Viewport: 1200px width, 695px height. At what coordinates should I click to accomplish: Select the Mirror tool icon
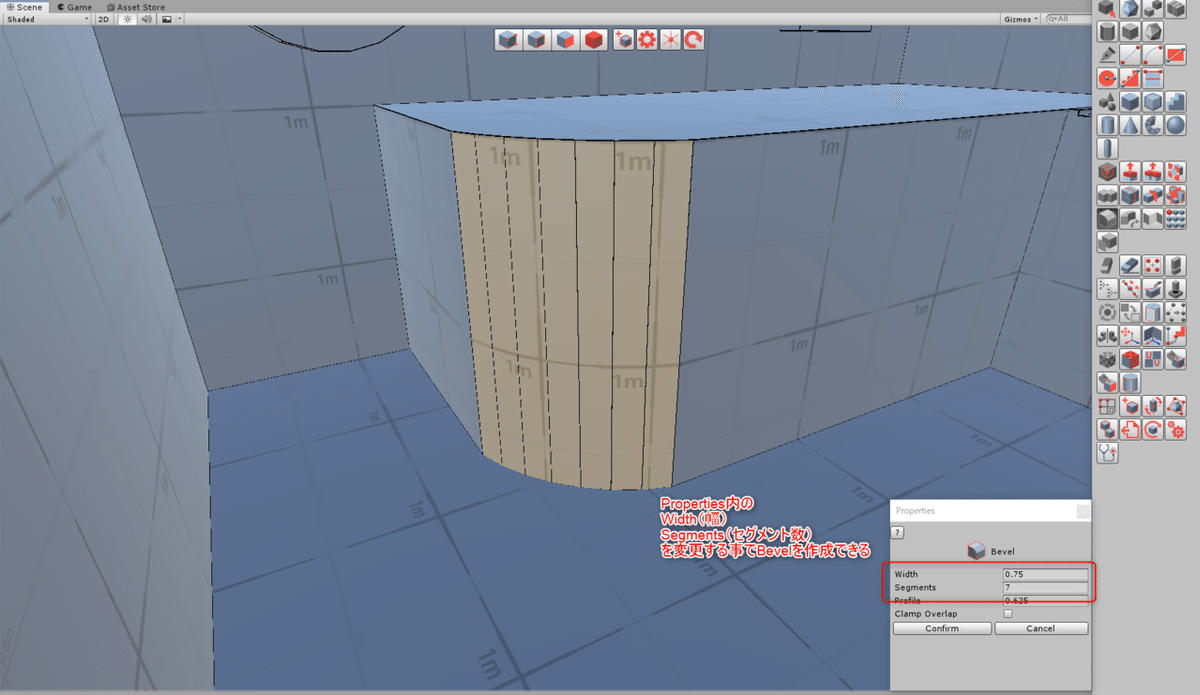coord(1107,335)
